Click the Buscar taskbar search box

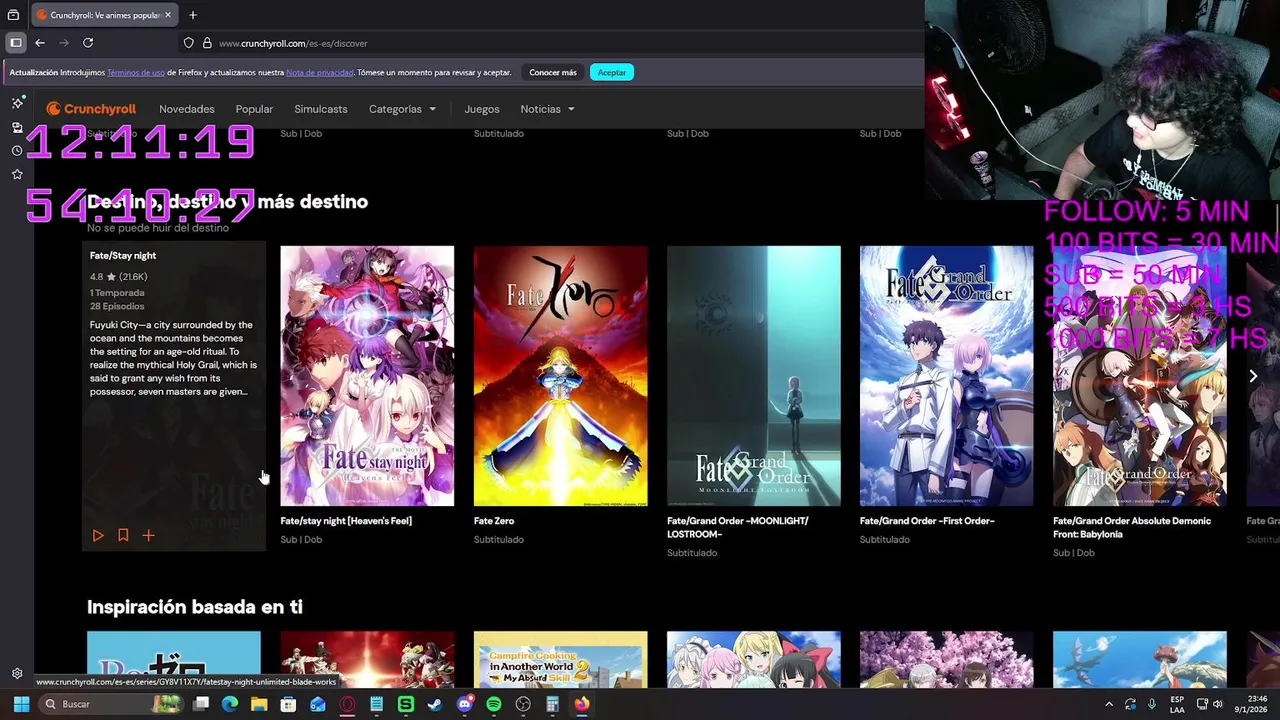(x=113, y=704)
